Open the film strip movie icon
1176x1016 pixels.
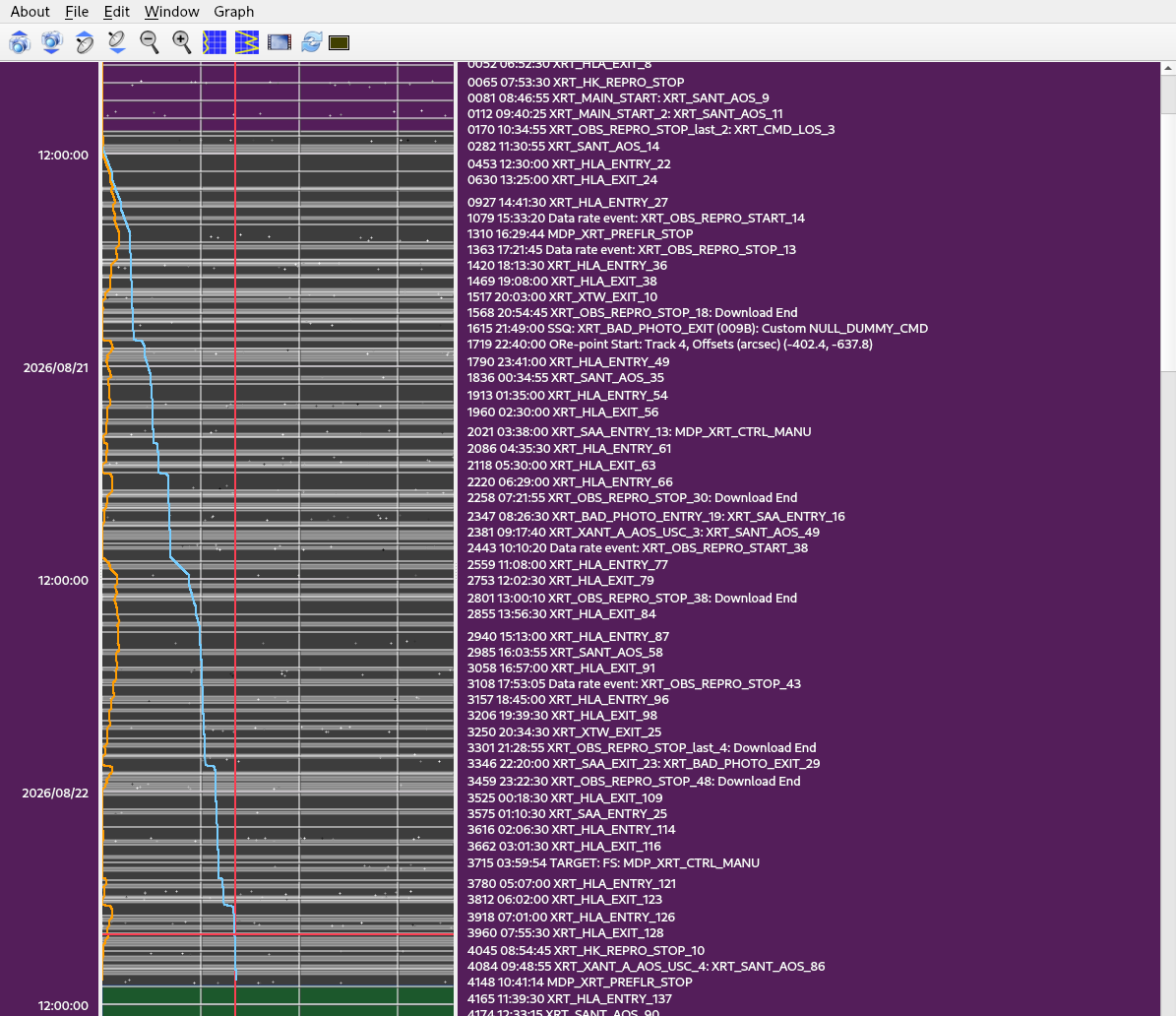click(279, 42)
